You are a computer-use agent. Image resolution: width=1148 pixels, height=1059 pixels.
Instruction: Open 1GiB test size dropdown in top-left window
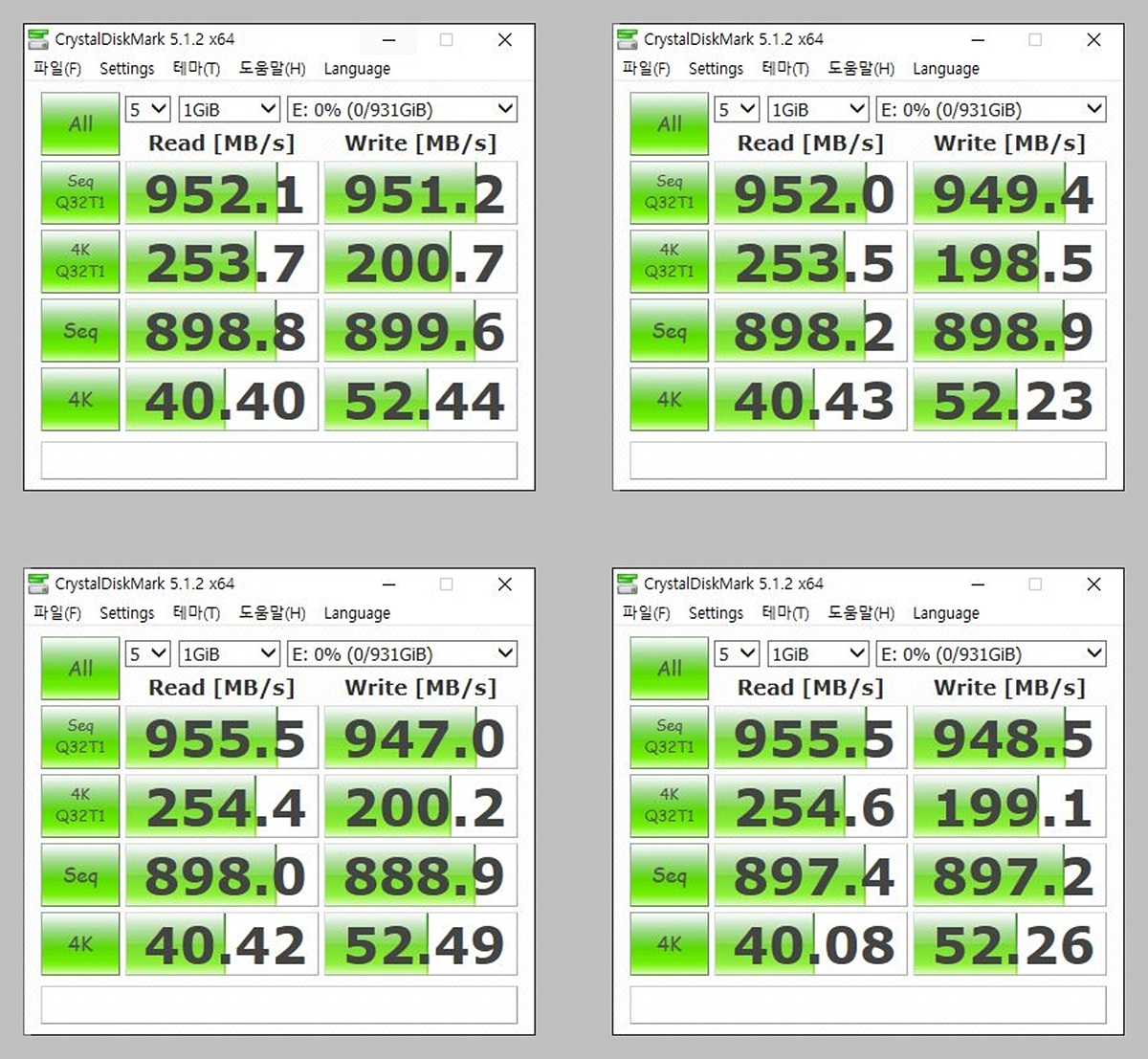tap(229, 109)
